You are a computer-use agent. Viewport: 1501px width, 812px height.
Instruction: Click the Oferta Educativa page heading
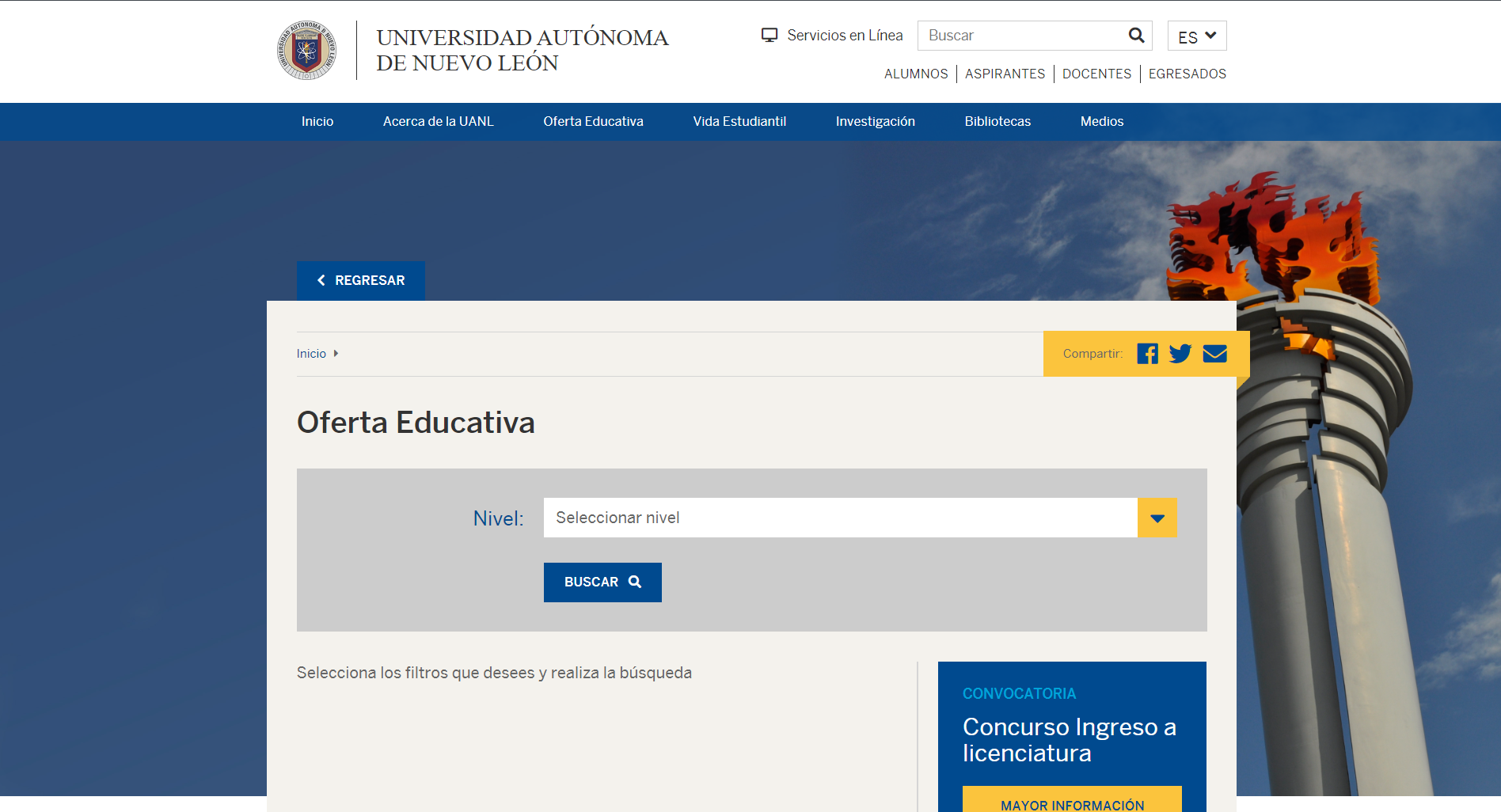(x=416, y=423)
